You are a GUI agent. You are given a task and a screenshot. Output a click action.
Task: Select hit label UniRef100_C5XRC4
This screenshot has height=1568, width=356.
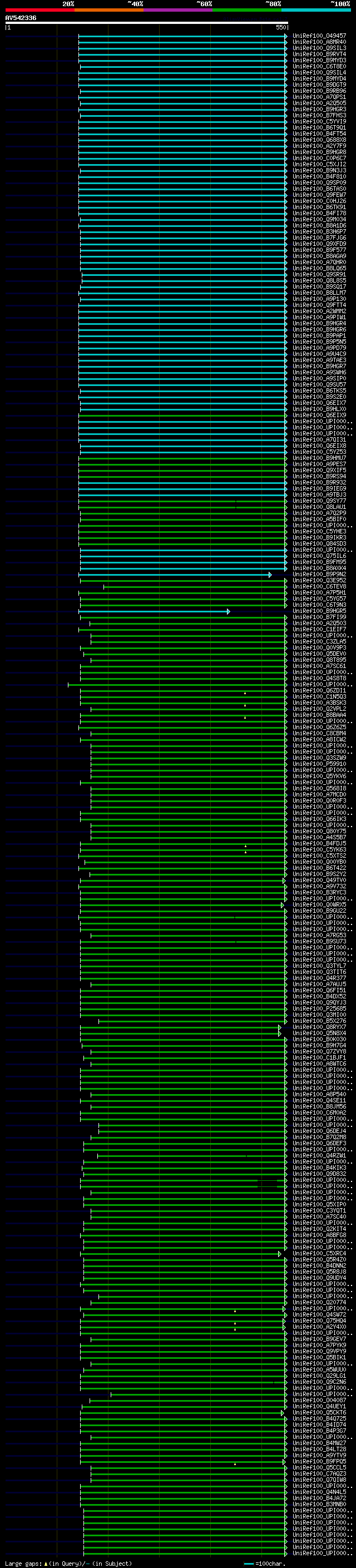(x=319, y=1253)
